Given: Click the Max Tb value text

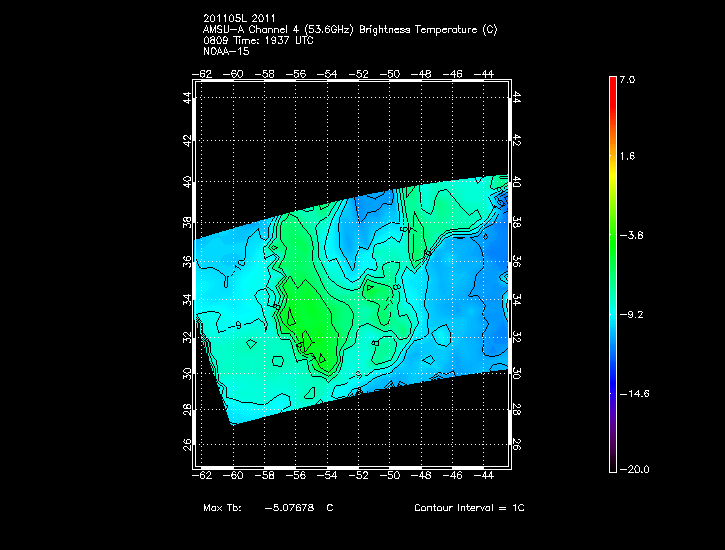Looking at the screenshot, I should (289, 508).
